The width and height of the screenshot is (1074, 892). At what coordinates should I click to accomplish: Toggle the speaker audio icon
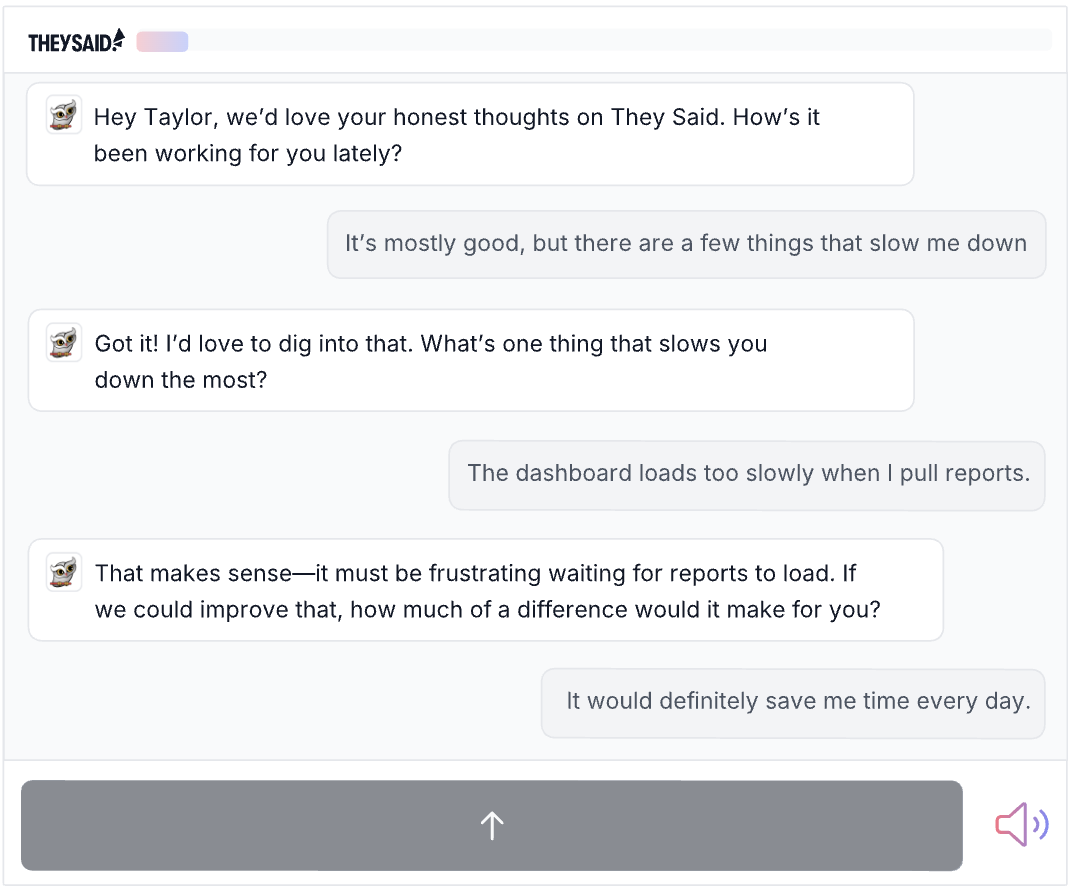tap(1021, 825)
